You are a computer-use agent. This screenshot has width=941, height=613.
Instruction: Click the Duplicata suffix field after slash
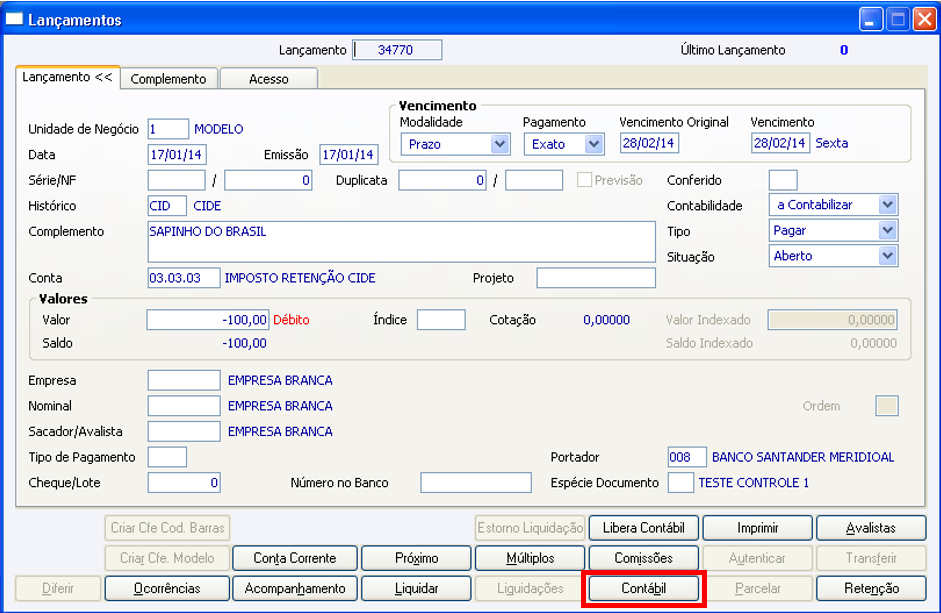click(x=534, y=180)
